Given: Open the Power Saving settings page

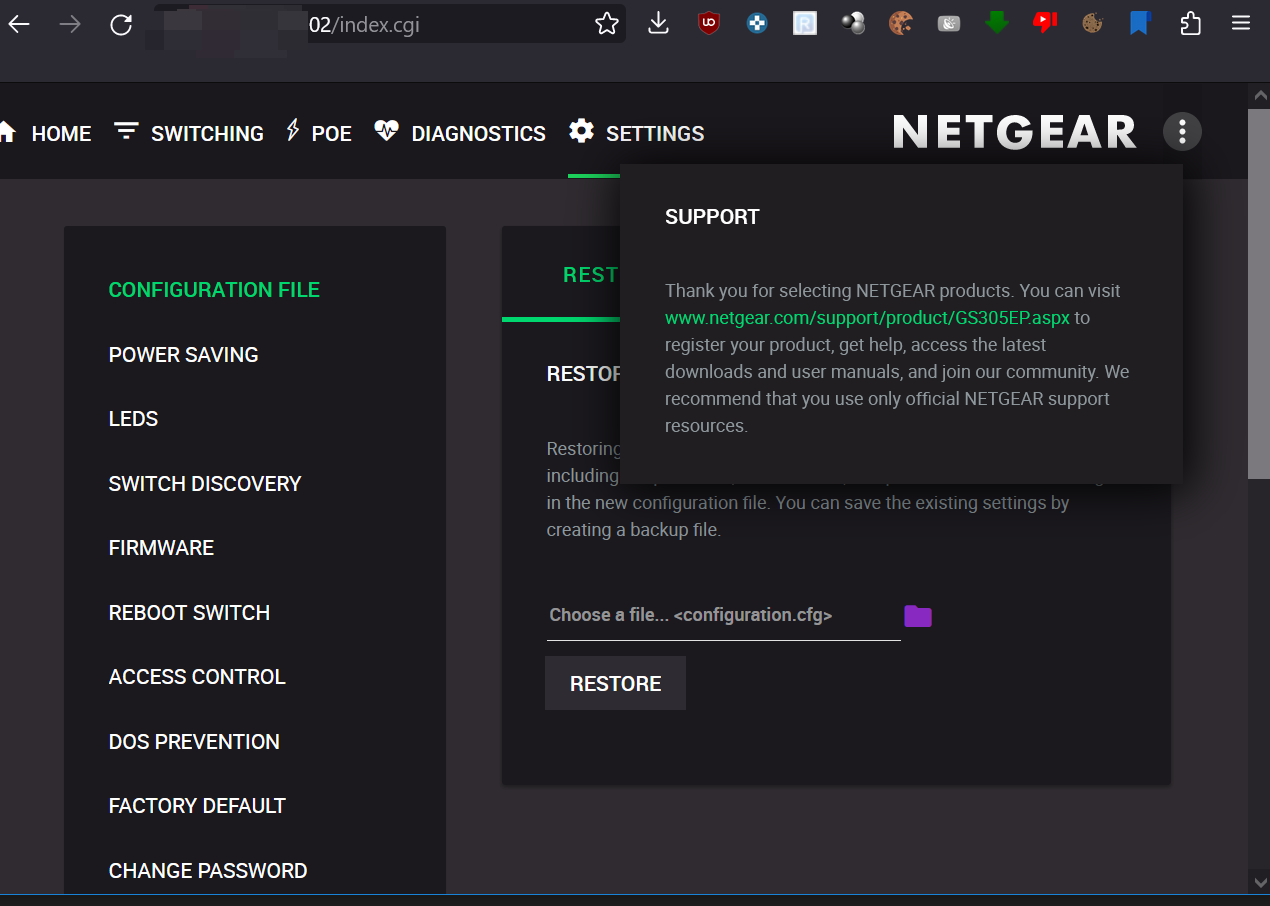Looking at the screenshot, I should tap(183, 355).
